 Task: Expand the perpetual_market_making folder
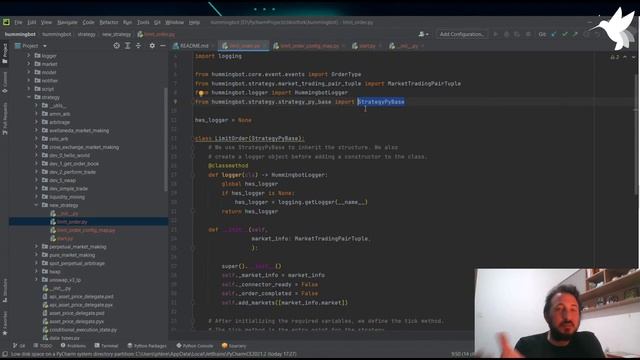point(36,247)
